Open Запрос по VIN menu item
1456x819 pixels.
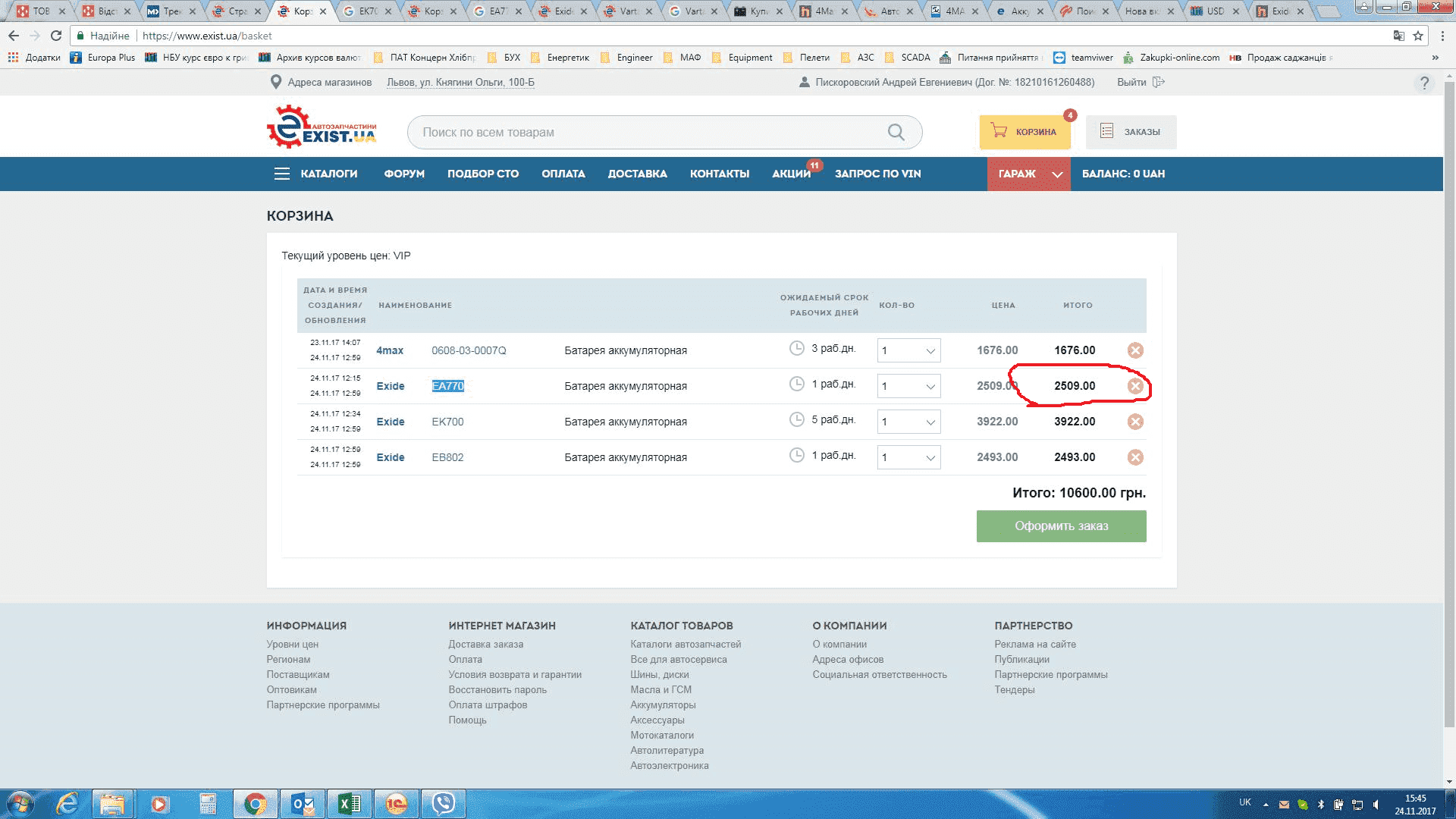pyautogui.click(x=877, y=174)
